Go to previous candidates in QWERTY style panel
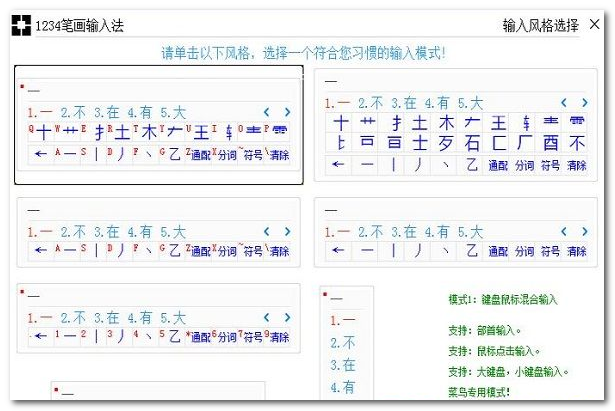Viewport: 615px width, 411px height. pos(267,113)
